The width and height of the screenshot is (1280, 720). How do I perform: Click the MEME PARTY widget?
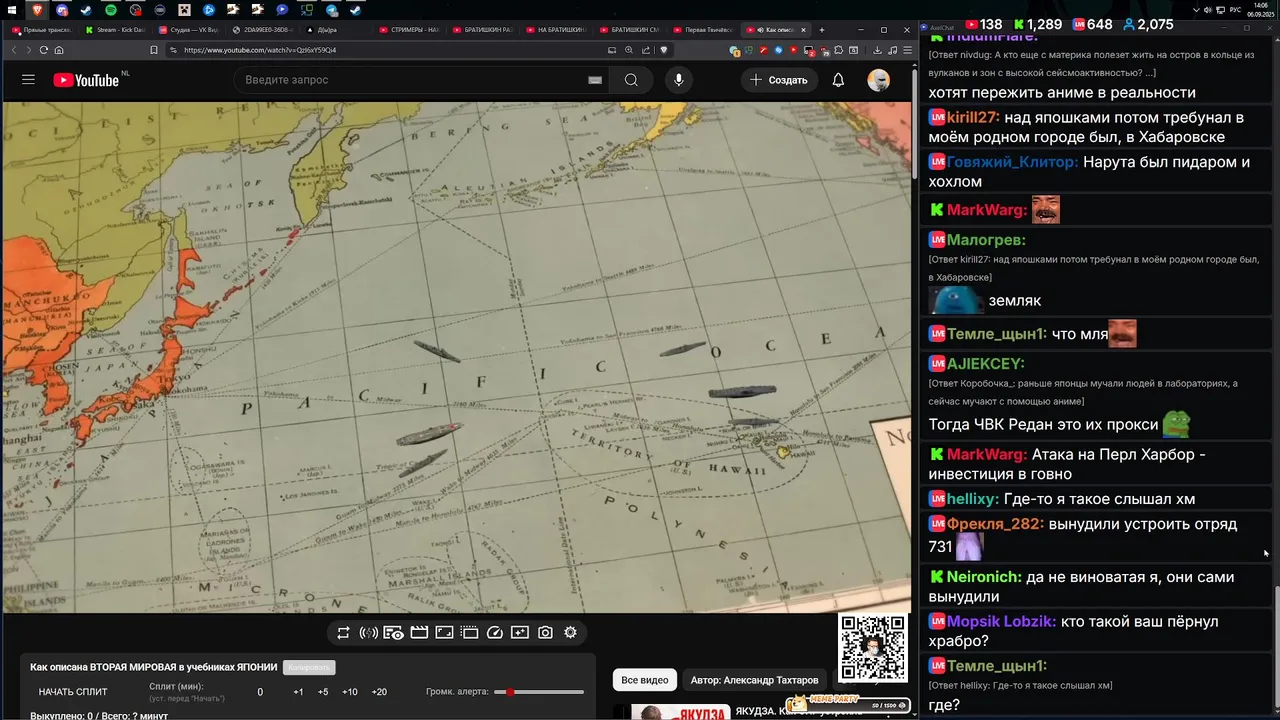(848, 705)
